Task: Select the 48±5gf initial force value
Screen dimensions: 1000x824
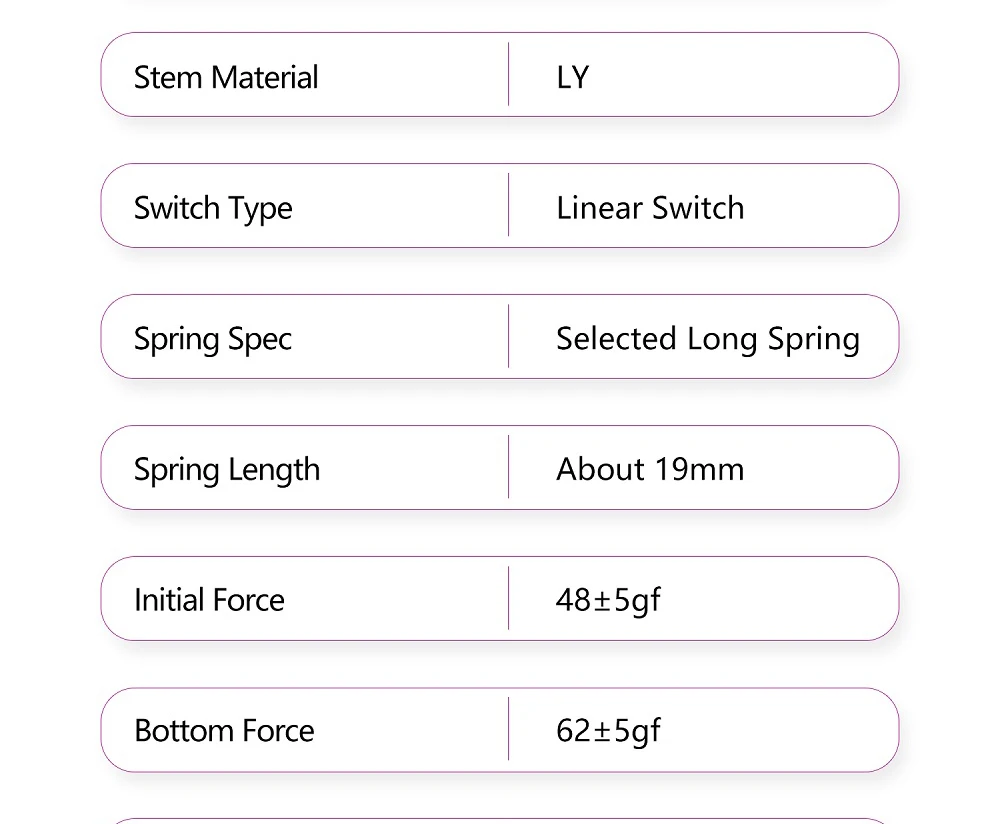Action: point(608,600)
